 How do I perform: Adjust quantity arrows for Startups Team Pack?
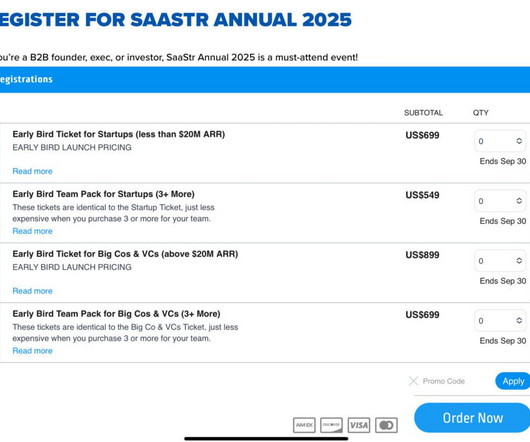(x=519, y=201)
